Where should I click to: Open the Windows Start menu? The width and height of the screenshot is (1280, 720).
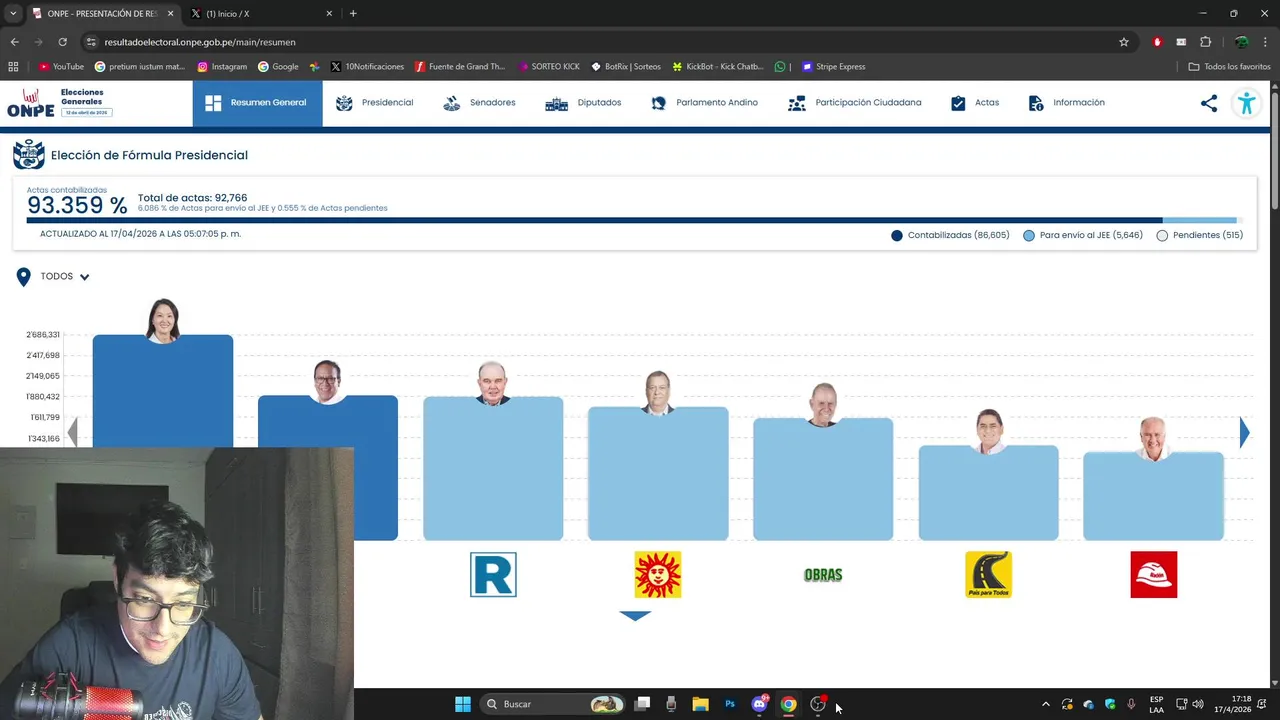pos(463,704)
